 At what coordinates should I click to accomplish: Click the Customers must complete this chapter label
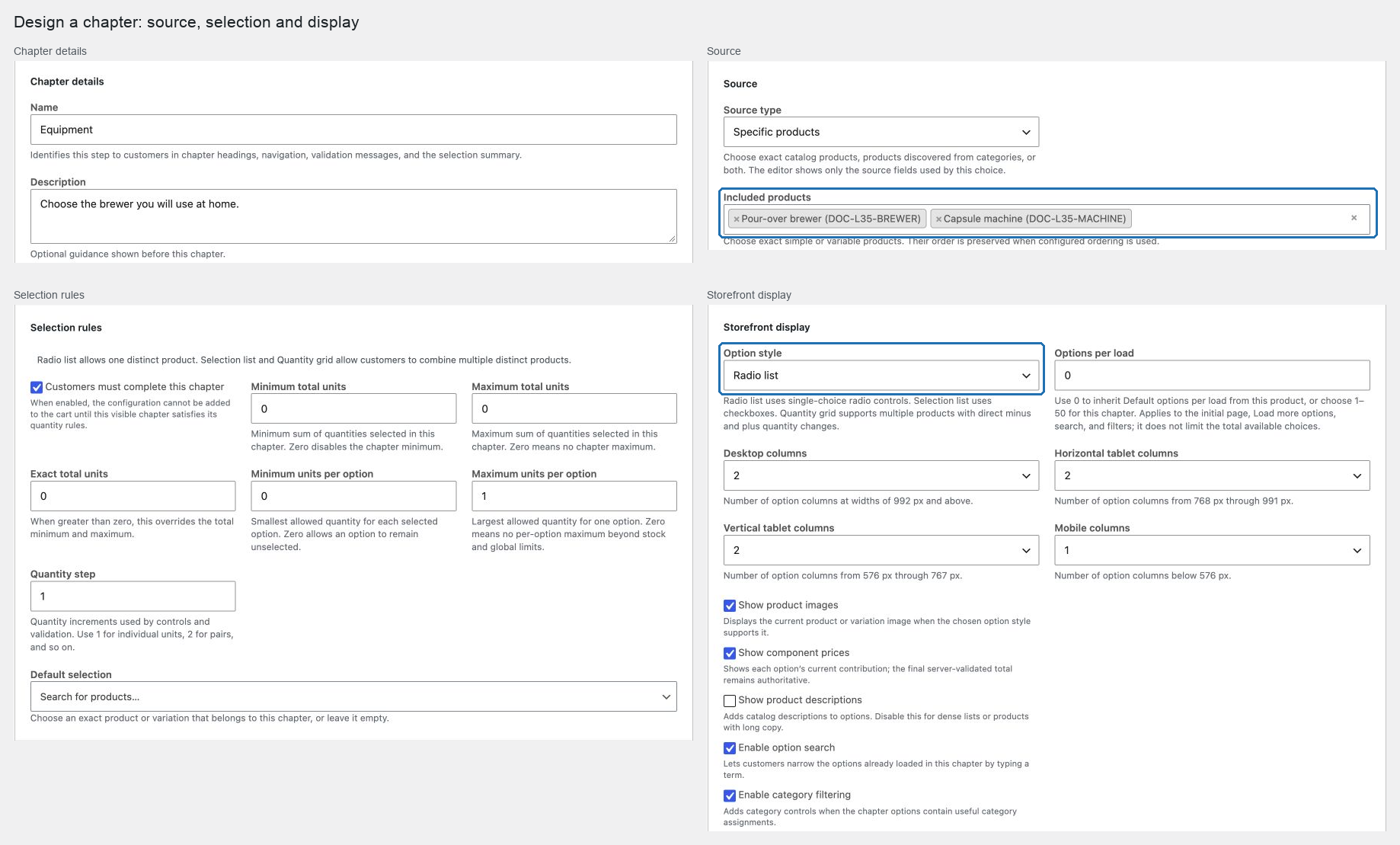point(135,387)
